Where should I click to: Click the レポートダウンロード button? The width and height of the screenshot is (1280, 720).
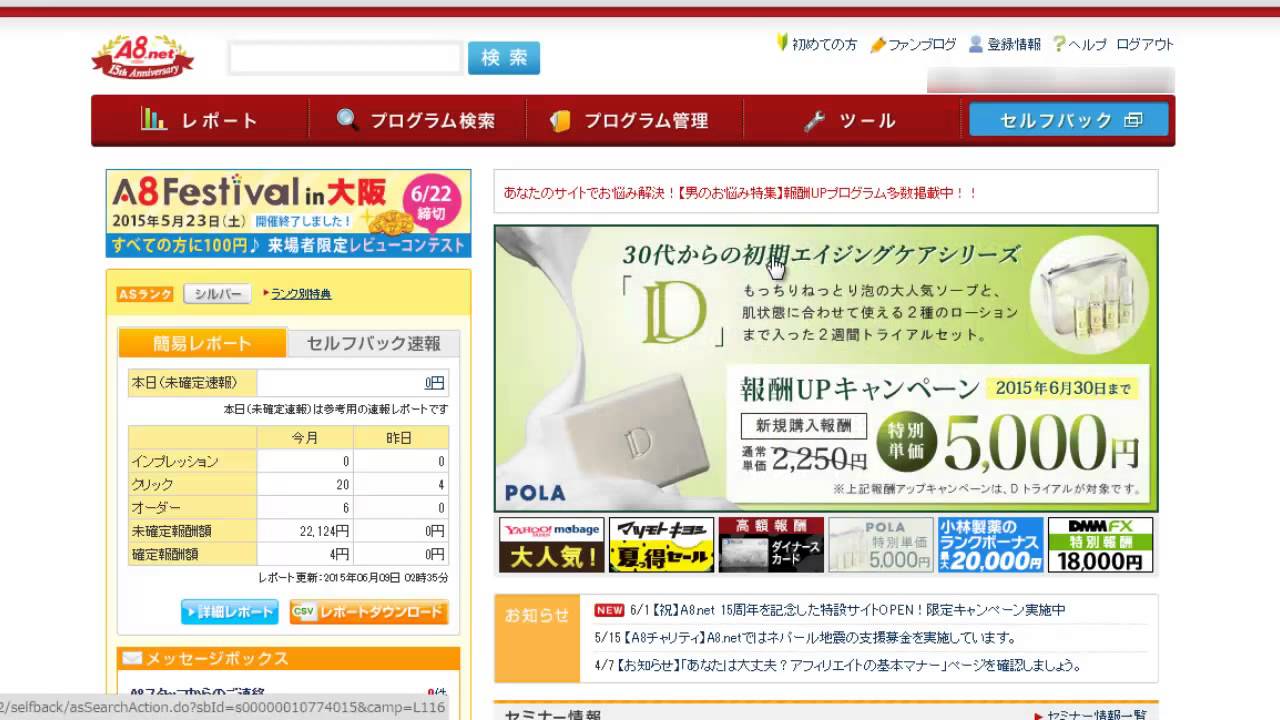[369, 612]
